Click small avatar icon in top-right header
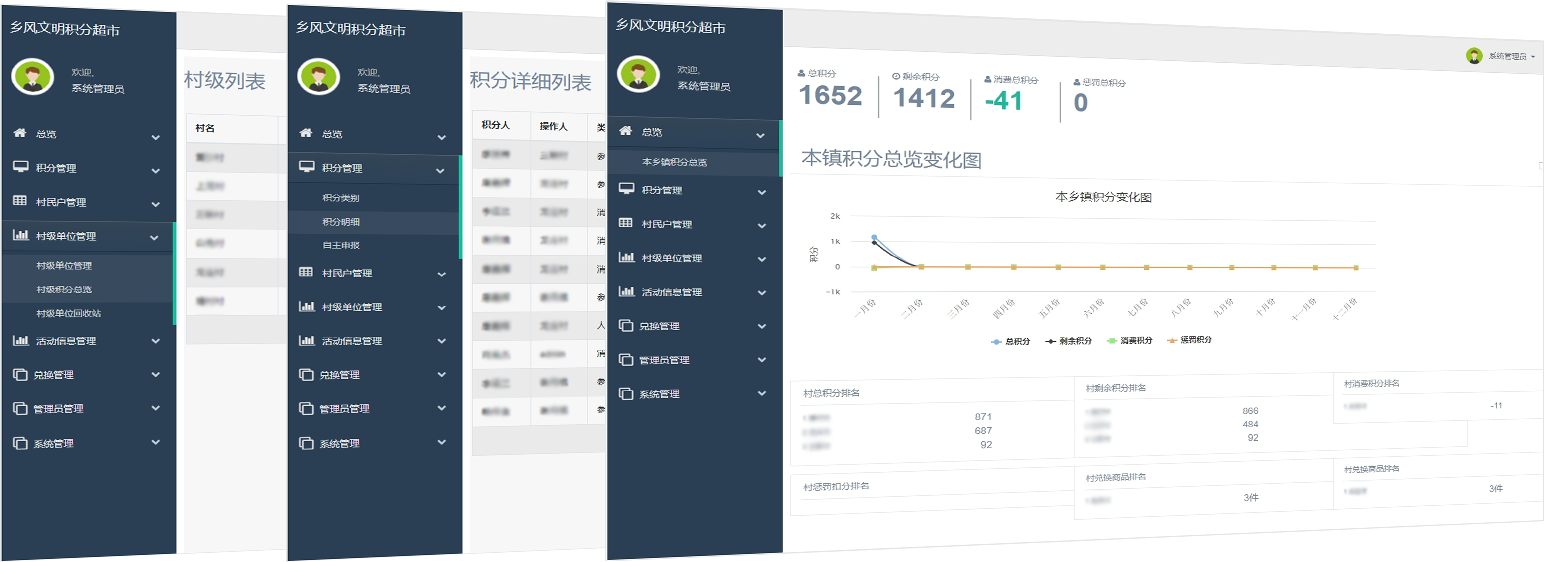1544x562 pixels. pyautogui.click(x=1474, y=56)
